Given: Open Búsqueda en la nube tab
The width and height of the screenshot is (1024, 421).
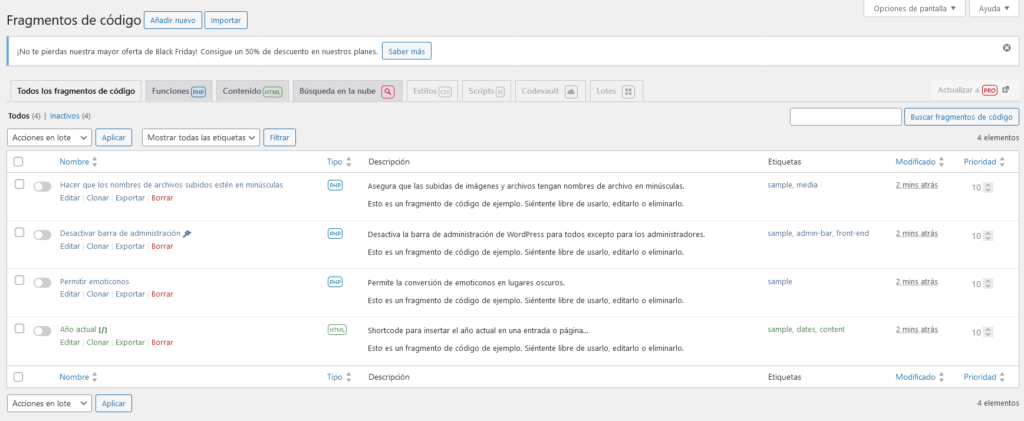Looking at the screenshot, I should [x=347, y=91].
